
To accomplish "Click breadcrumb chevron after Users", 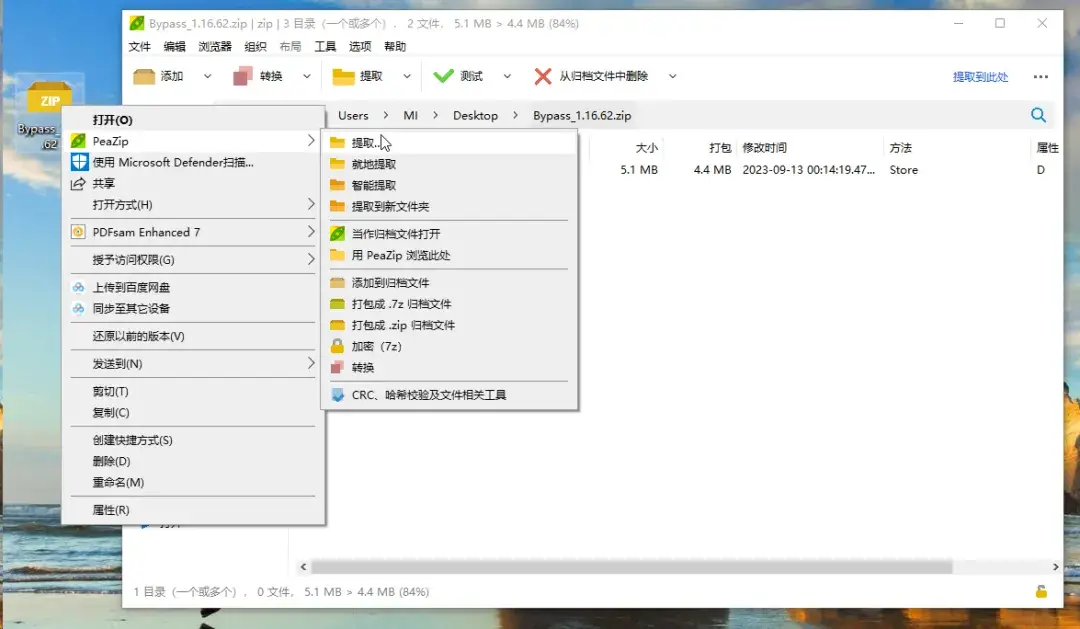I will click(x=385, y=115).
